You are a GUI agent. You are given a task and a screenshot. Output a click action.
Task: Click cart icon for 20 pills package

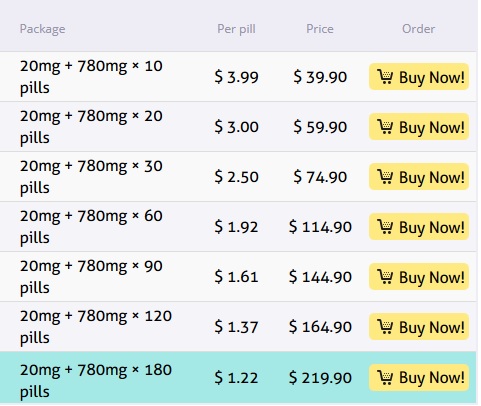[x=385, y=127]
